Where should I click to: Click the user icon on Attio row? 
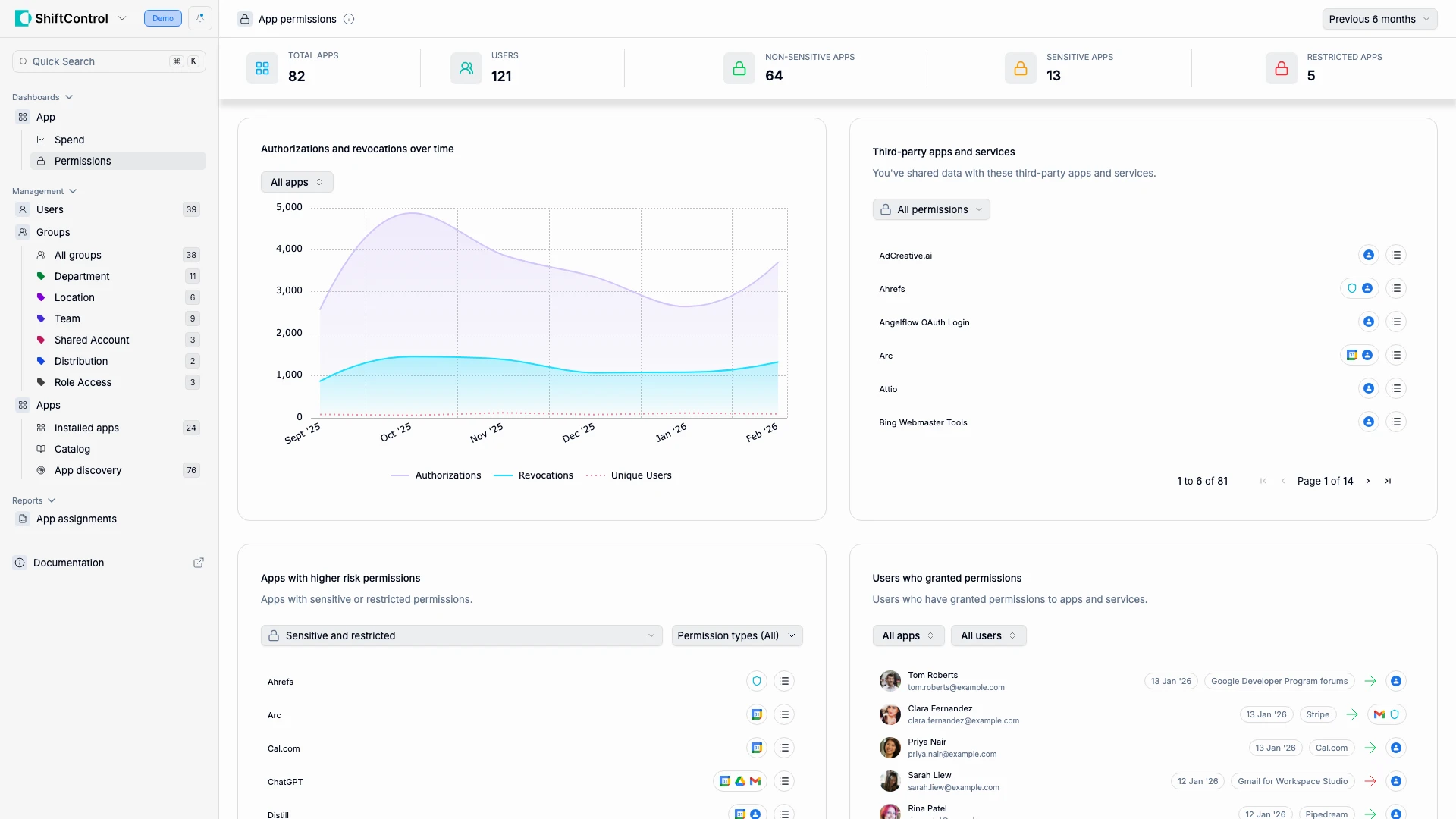[1368, 389]
